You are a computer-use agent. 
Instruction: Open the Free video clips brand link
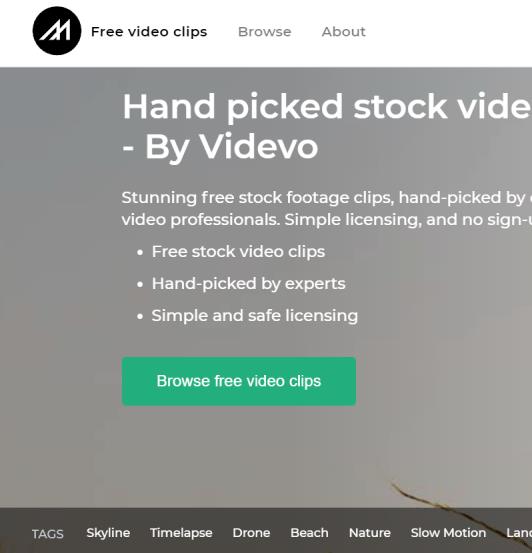[x=149, y=32]
